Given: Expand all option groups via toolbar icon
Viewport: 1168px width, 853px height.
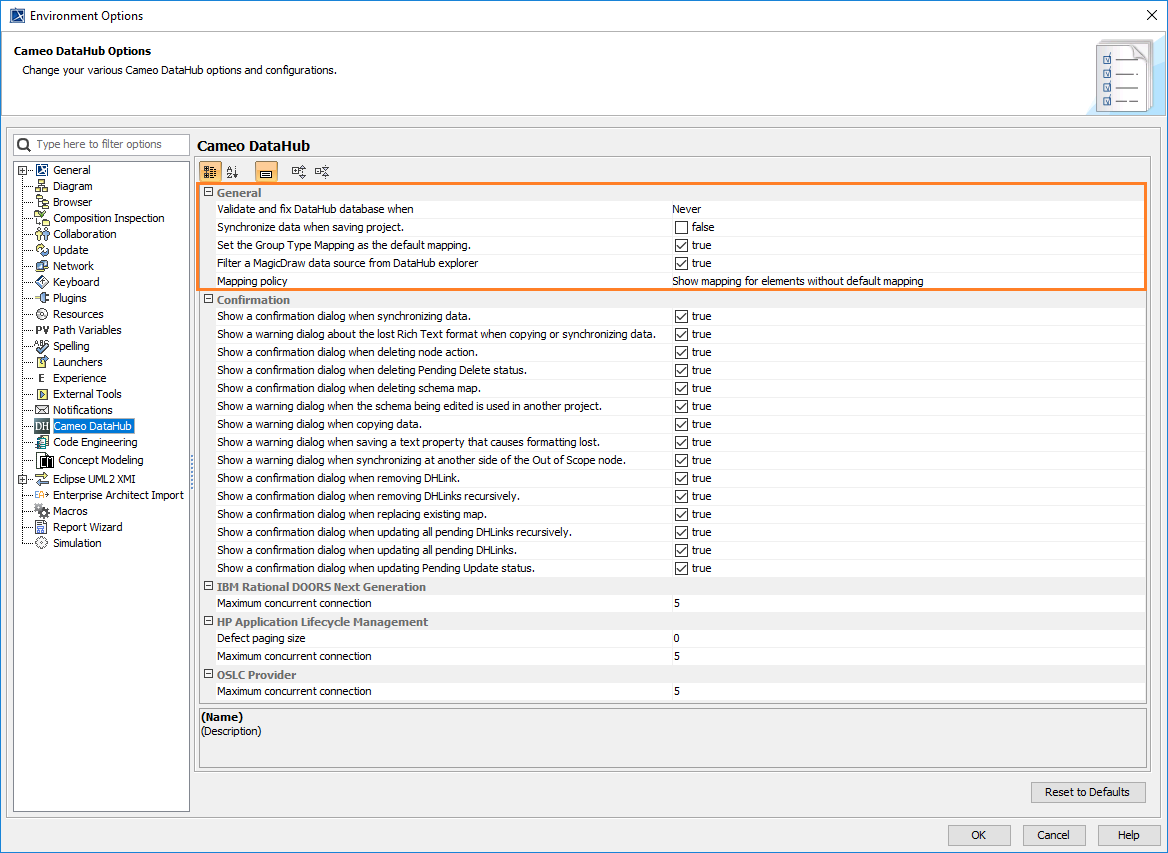Looking at the screenshot, I should pyautogui.click(x=297, y=171).
